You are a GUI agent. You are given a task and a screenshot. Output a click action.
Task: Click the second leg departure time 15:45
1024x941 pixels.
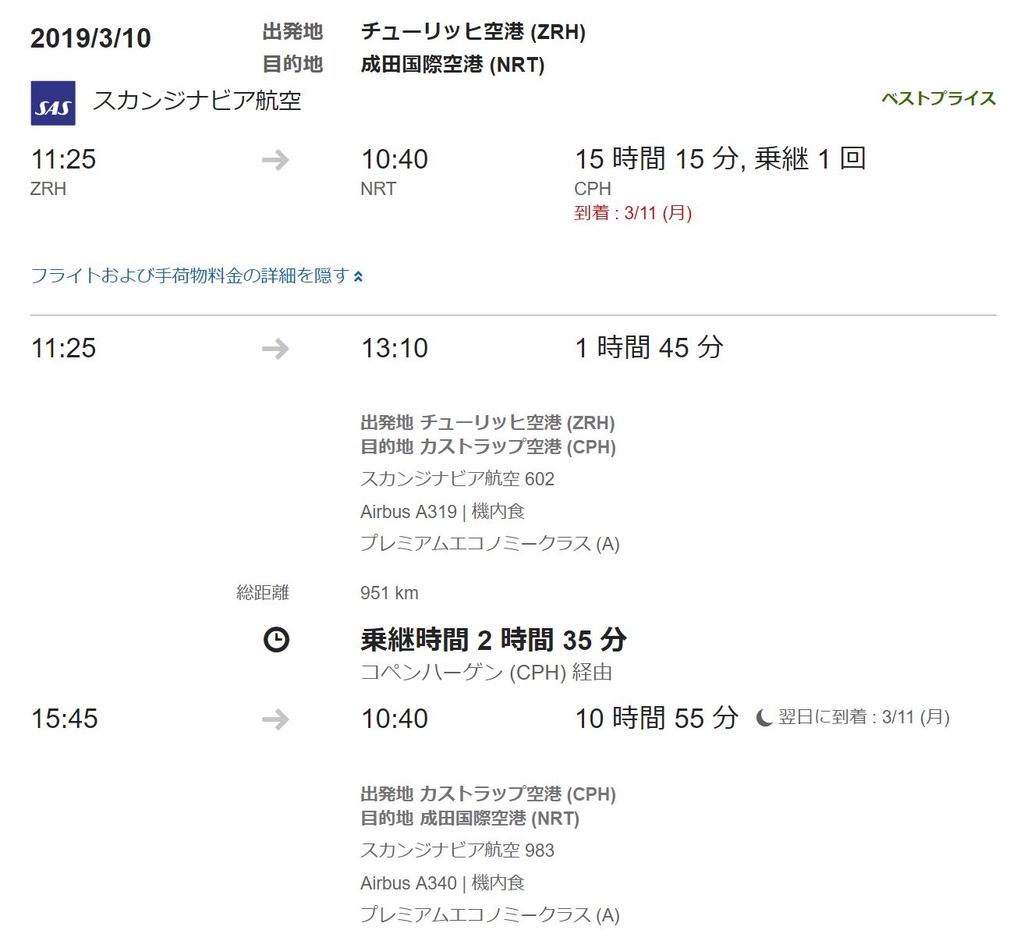65,719
